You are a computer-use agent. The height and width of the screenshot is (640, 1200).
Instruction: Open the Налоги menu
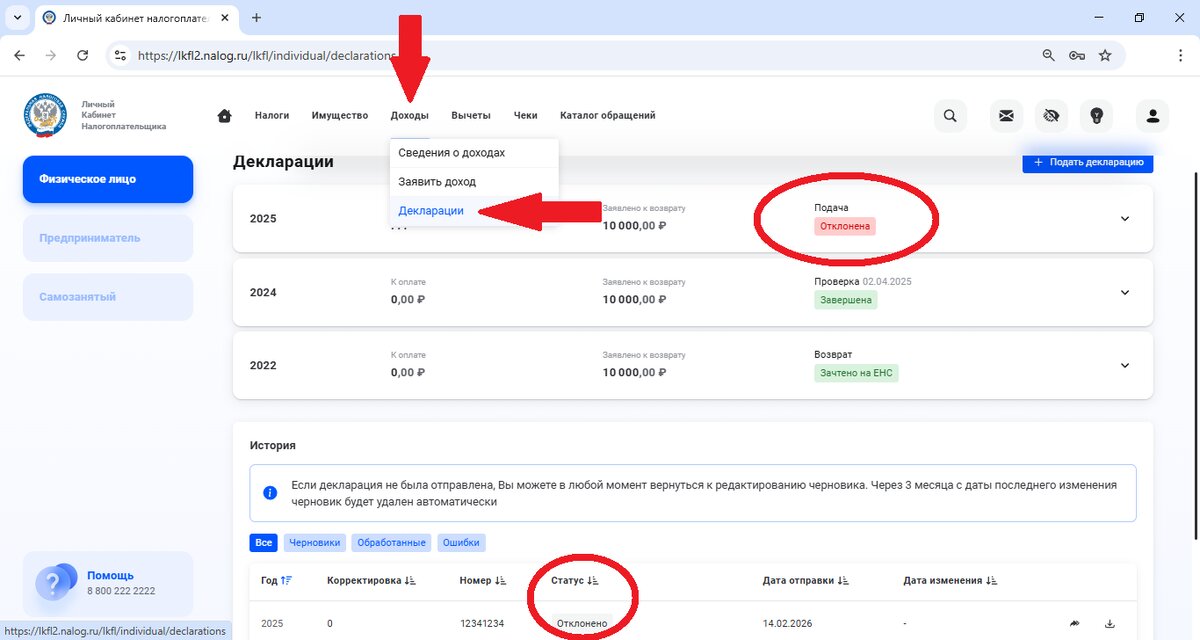click(x=272, y=116)
